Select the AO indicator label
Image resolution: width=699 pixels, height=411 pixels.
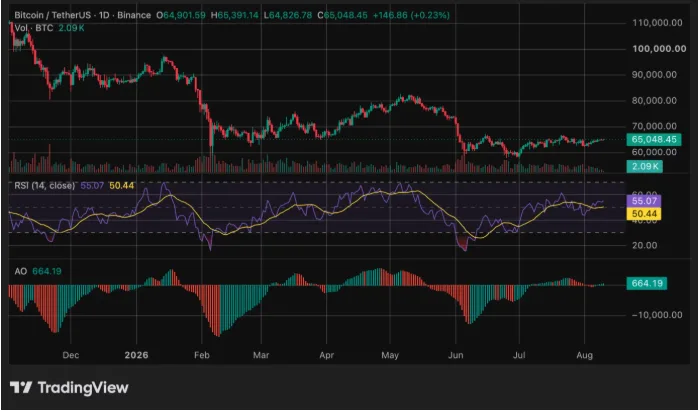coord(21,271)
